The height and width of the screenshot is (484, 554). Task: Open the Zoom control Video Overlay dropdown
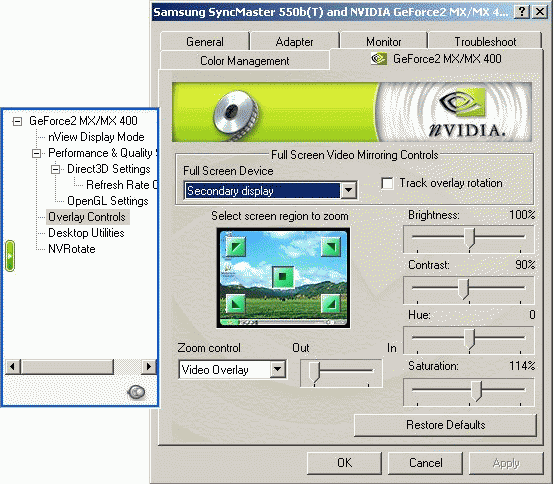[278, 370]
